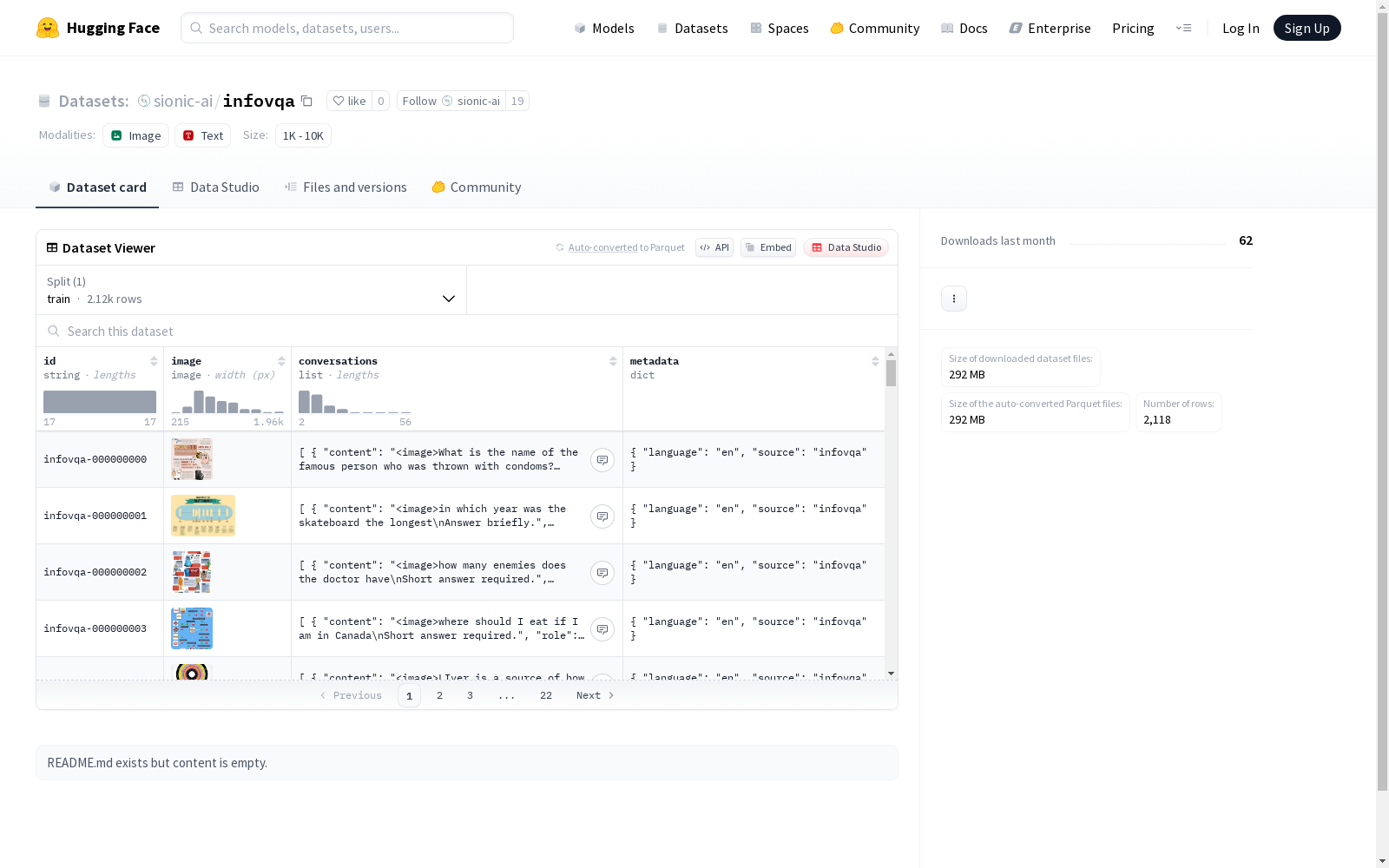
Task: Click the Image modality tag
Action: point(135,135)
